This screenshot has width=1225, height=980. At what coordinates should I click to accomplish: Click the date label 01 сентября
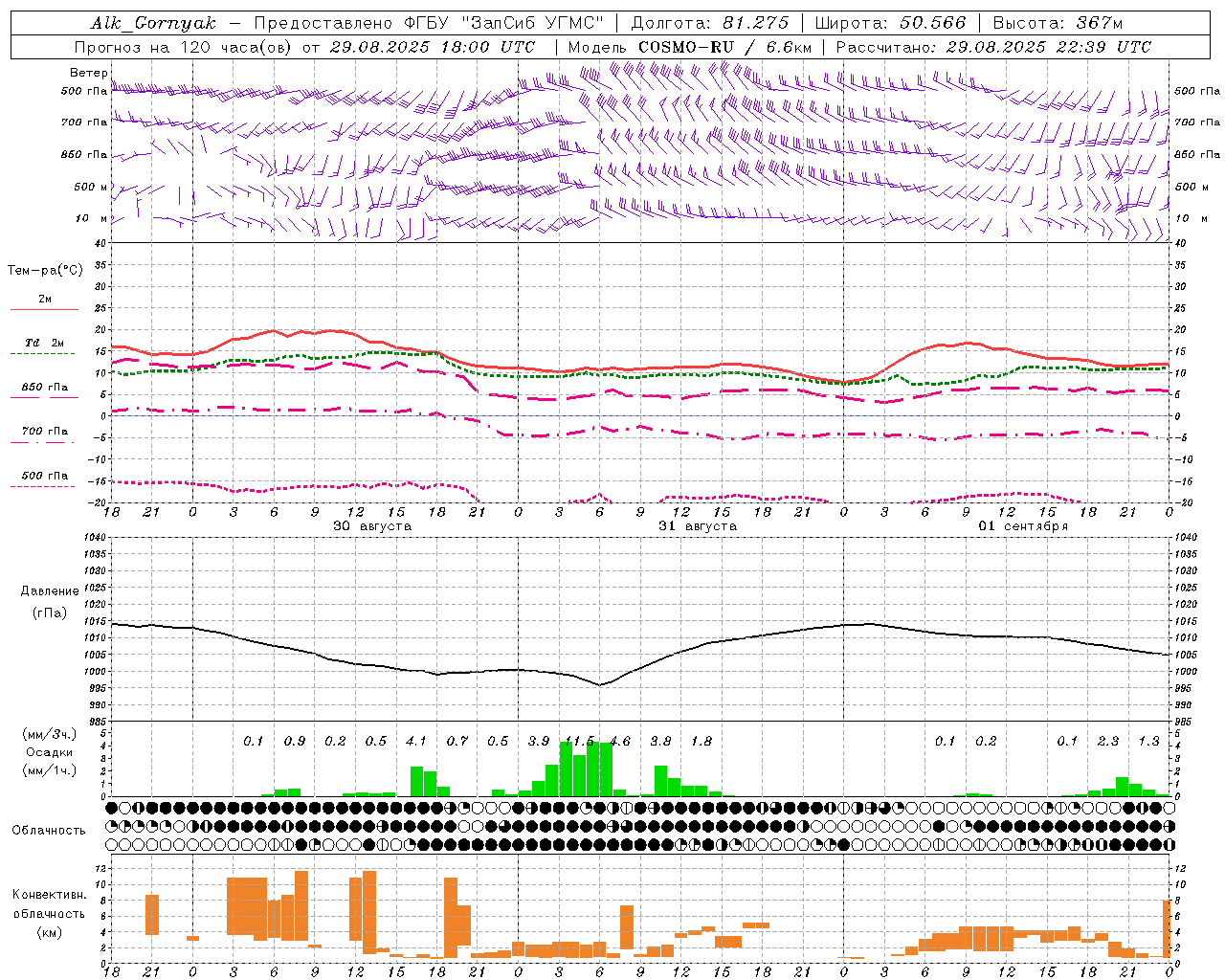1023,526
